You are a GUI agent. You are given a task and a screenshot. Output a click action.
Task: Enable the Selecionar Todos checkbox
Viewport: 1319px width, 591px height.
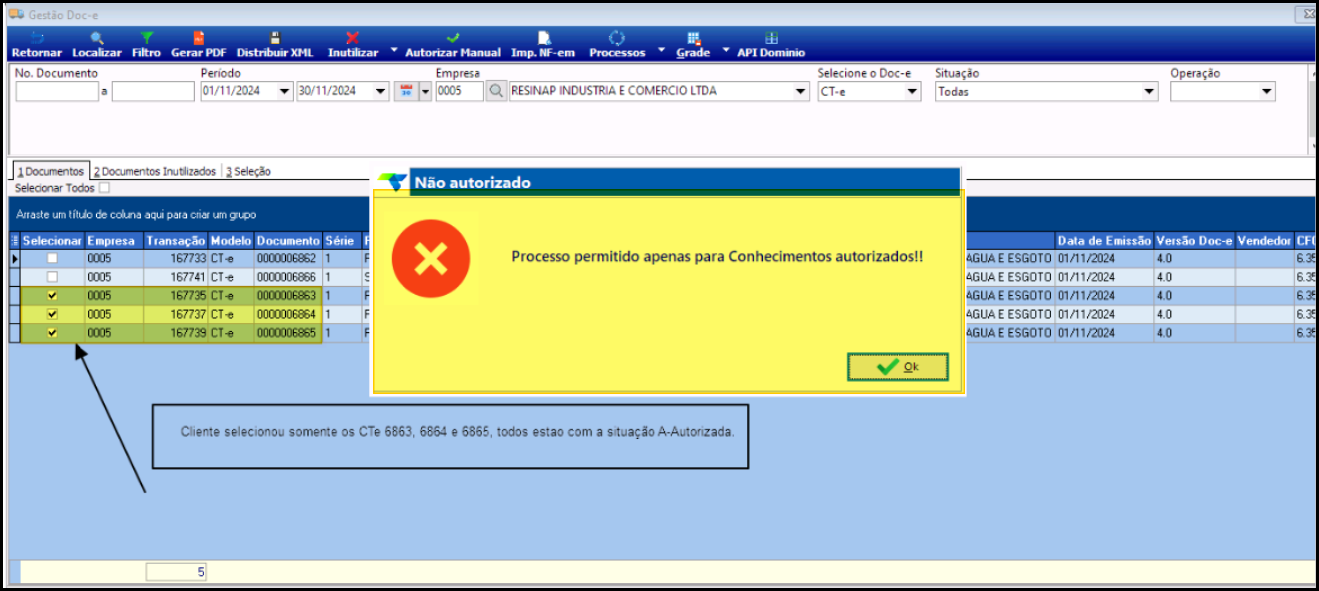click(105, 187)
